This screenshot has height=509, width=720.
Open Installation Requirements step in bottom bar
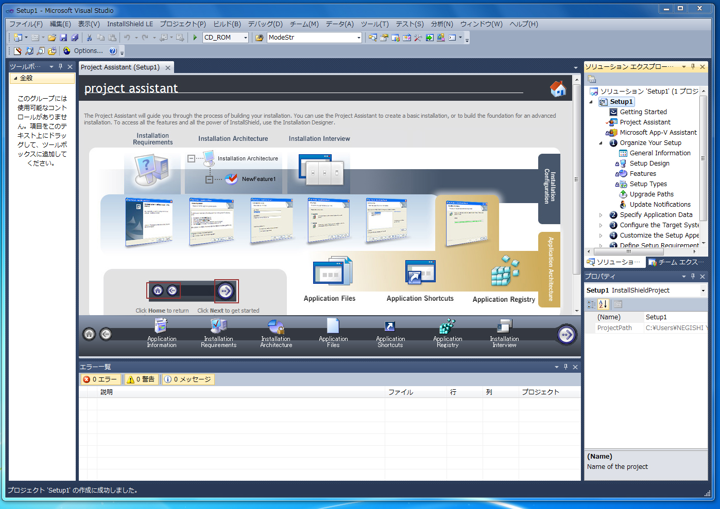pyautogui.click(x=219, y=333)
